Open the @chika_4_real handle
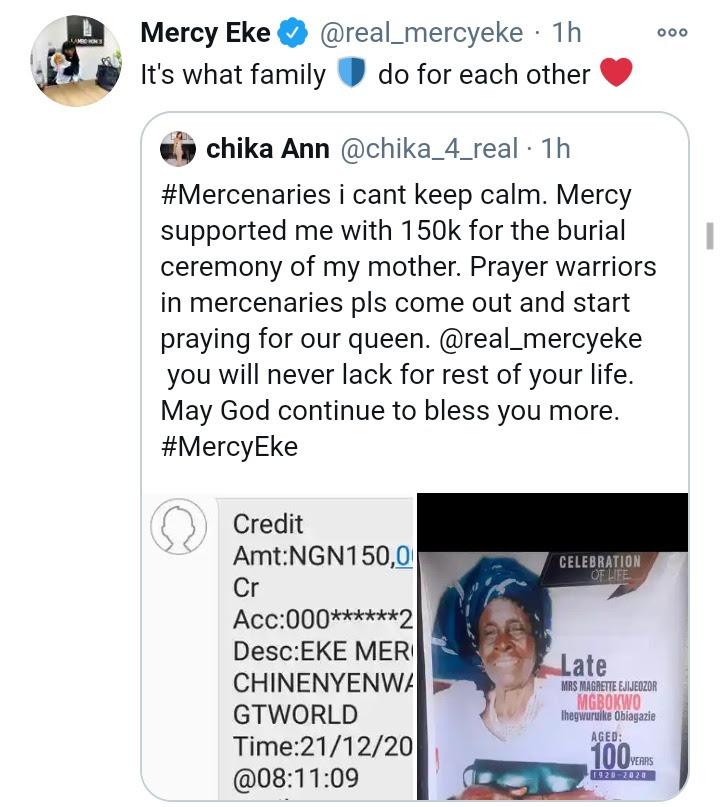The image size is (720, 807). click(431, 149)
